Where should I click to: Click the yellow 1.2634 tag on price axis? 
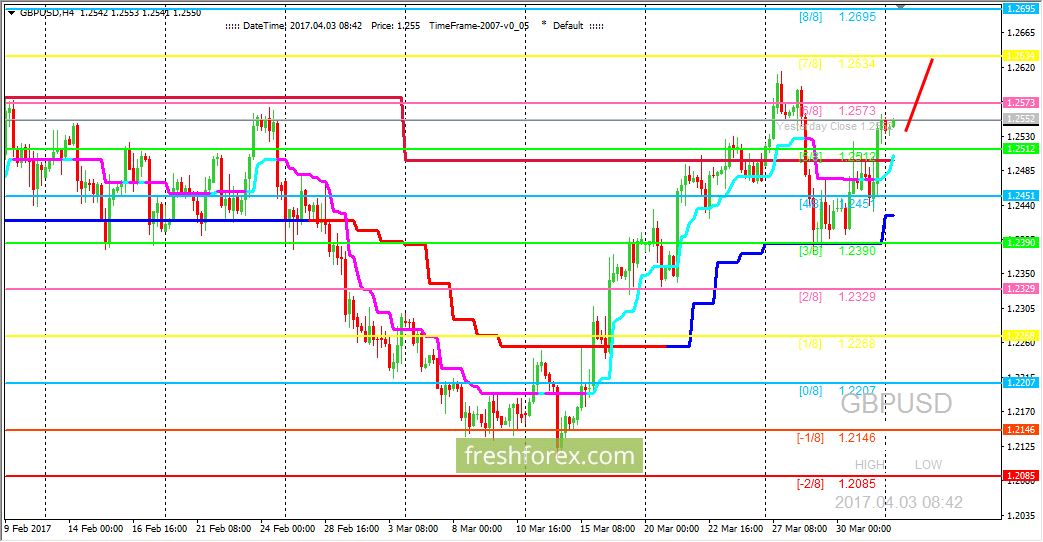pyautogui.click(x=1021, y=56)
